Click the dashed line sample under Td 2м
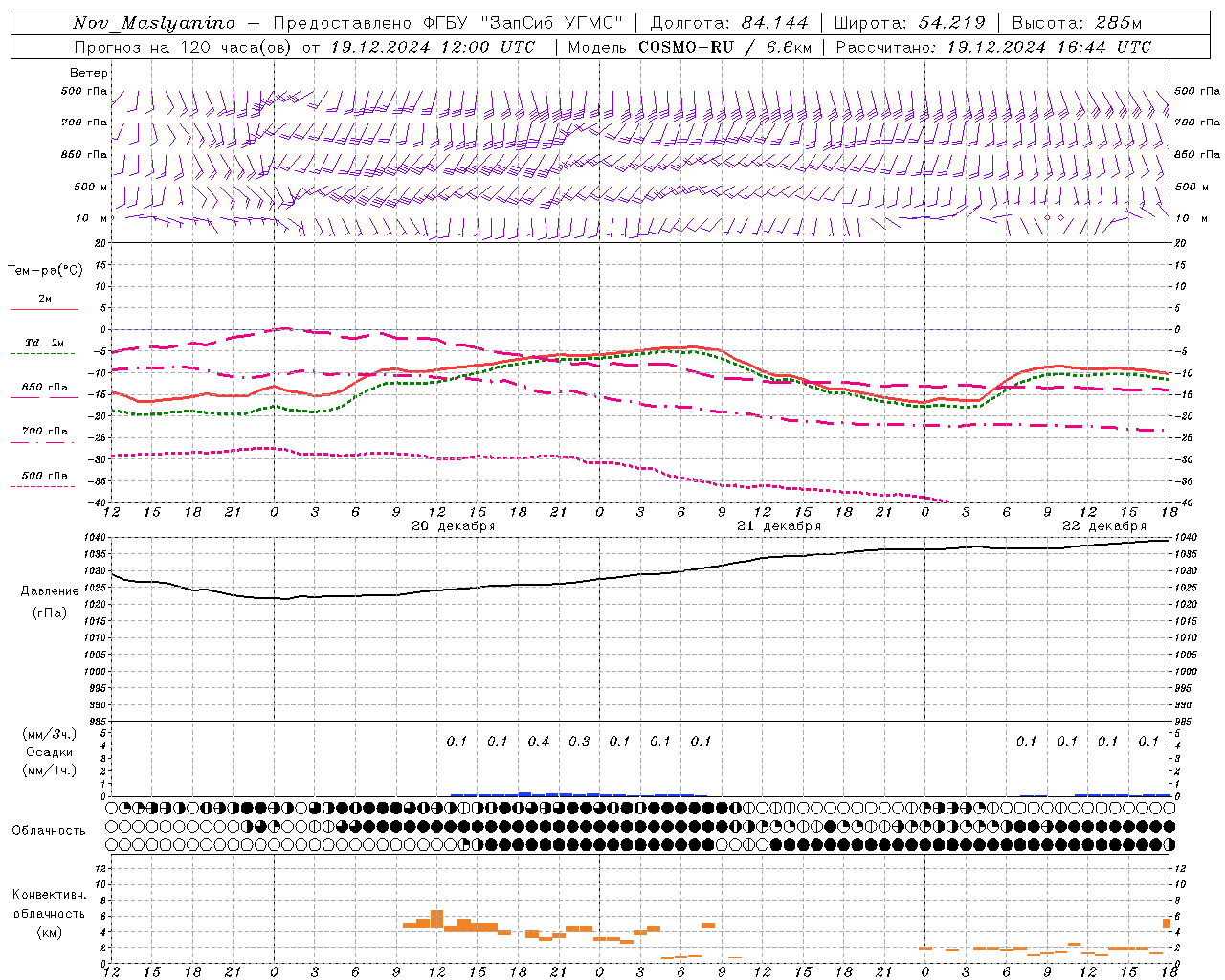Screen dimensions: 1225x980 click(44, 354)
